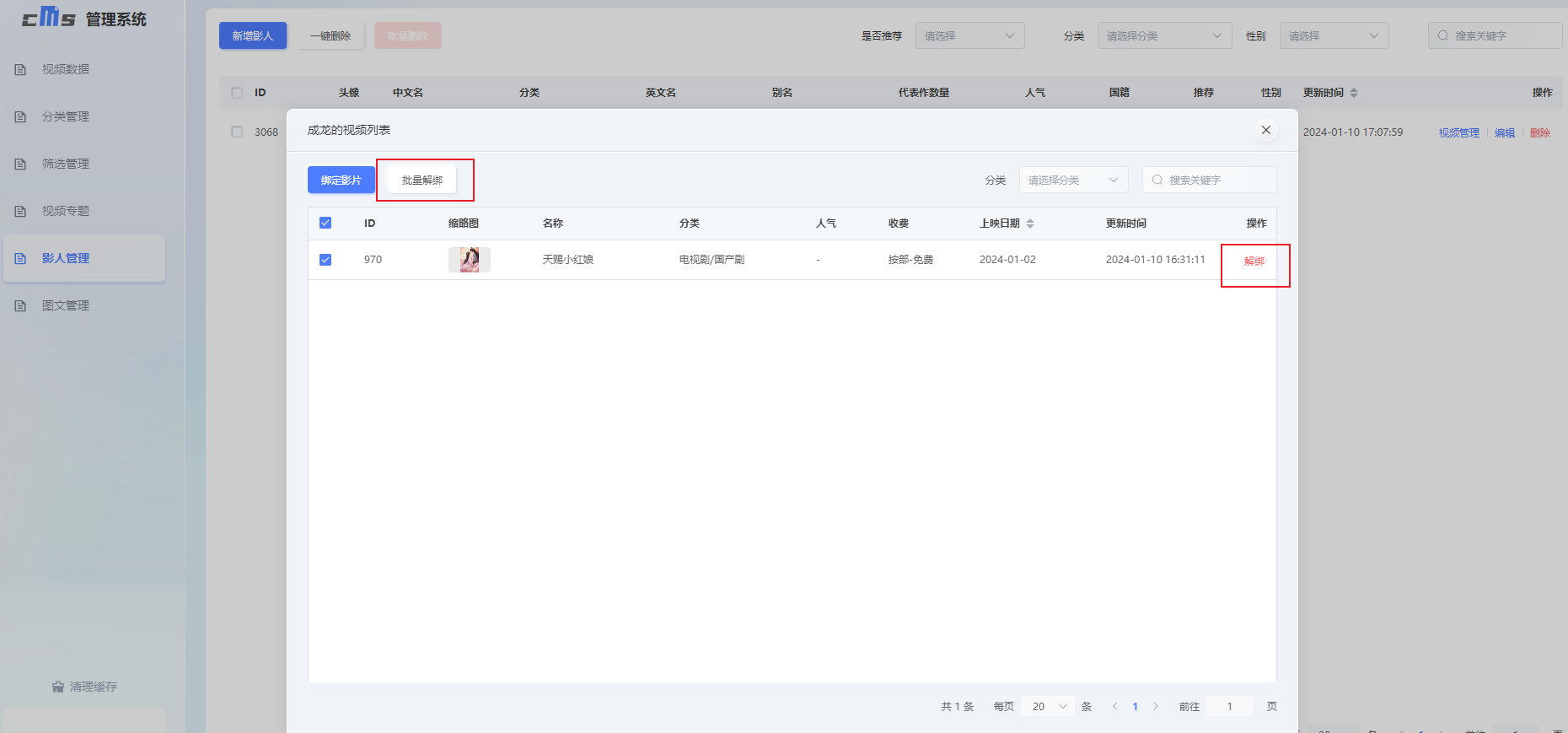Open the 性别 dropdown

point(1334,35)
